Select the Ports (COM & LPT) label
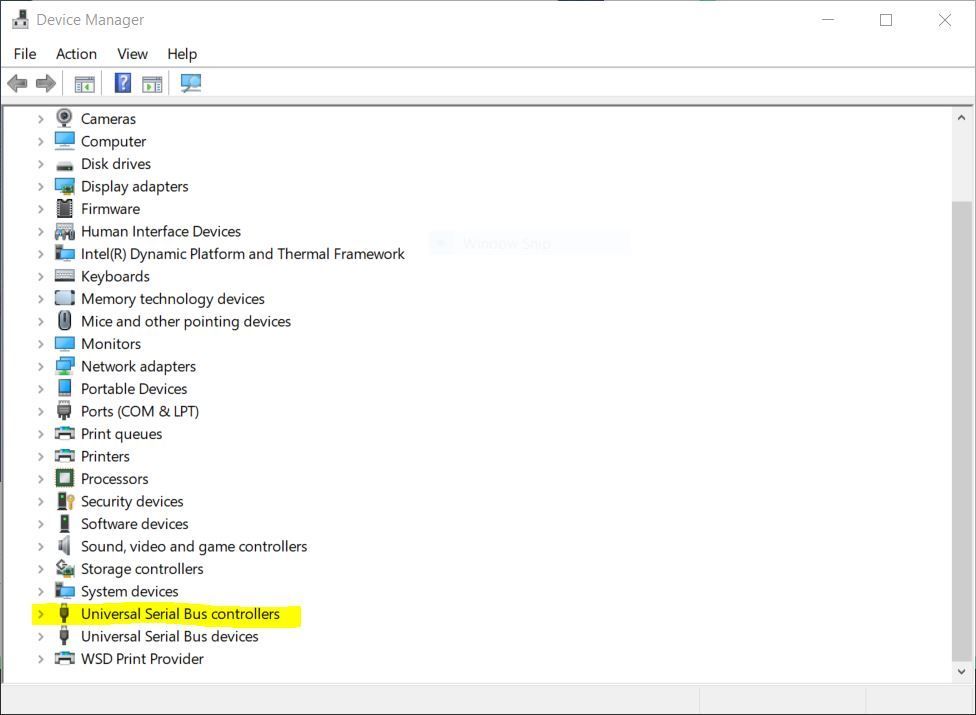This screenshot has width=976, height=715. coord(140,411)
